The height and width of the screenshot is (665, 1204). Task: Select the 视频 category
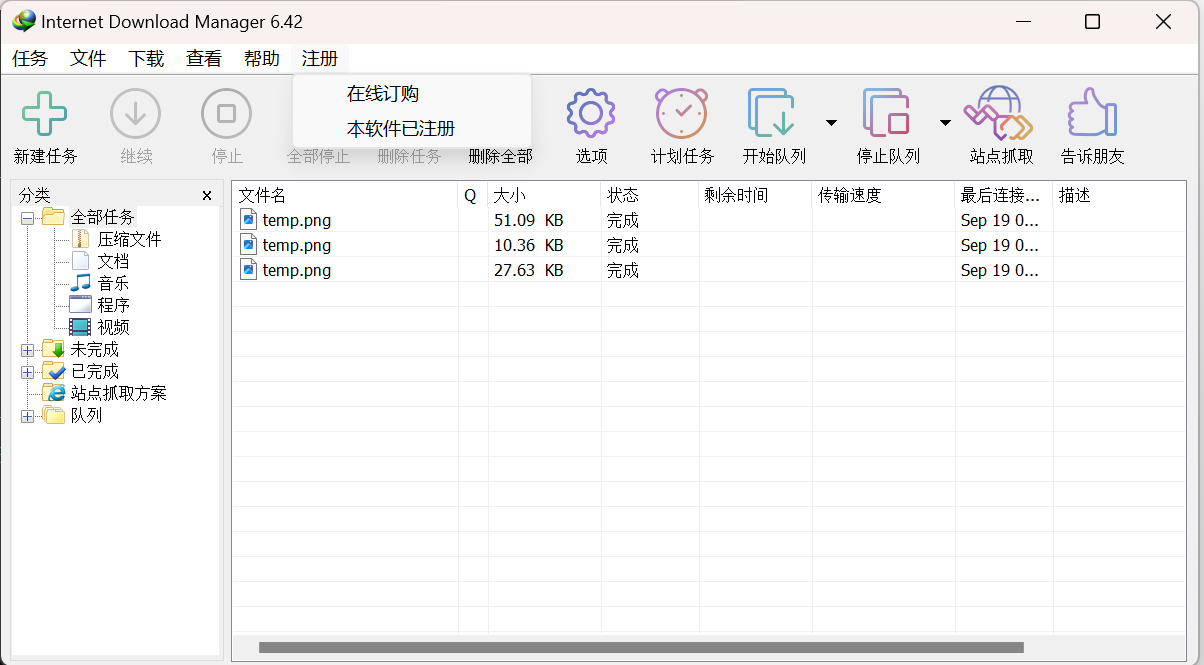[x=113, y=328]
